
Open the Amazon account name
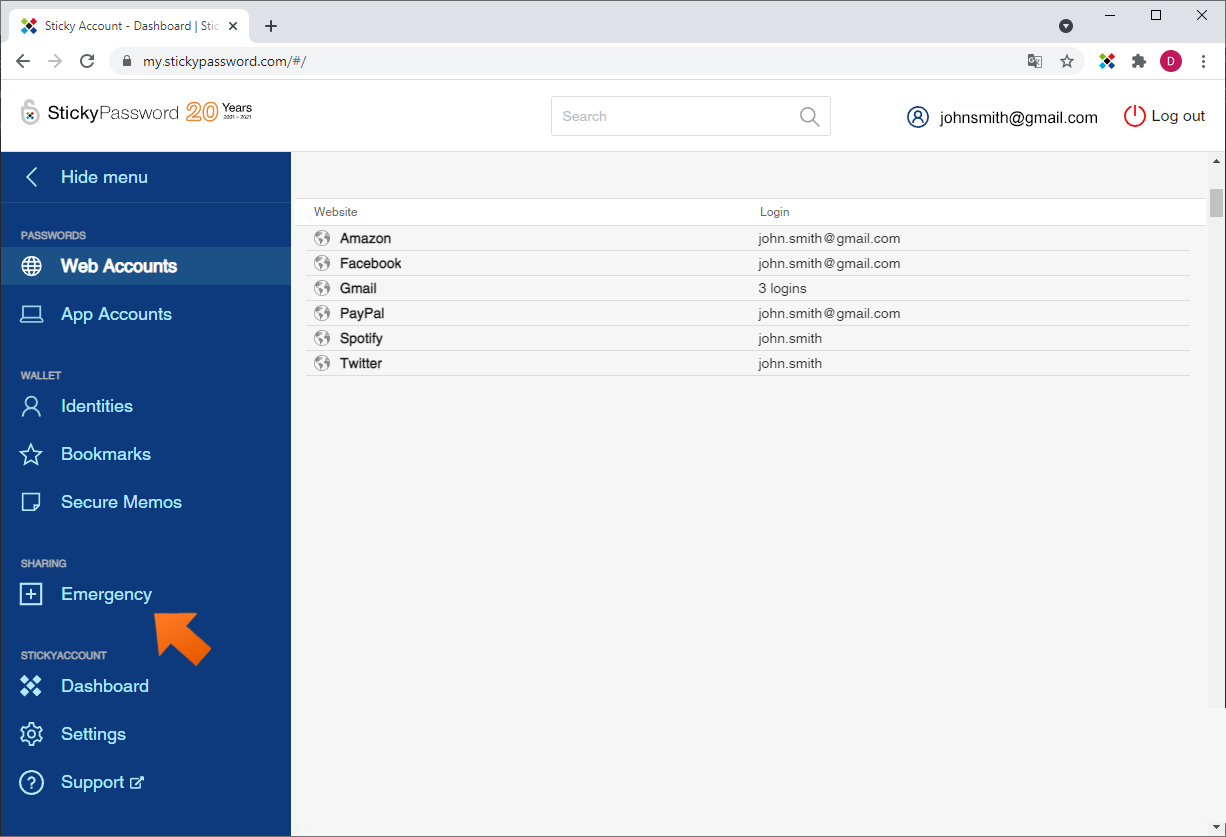coord(365,238)
